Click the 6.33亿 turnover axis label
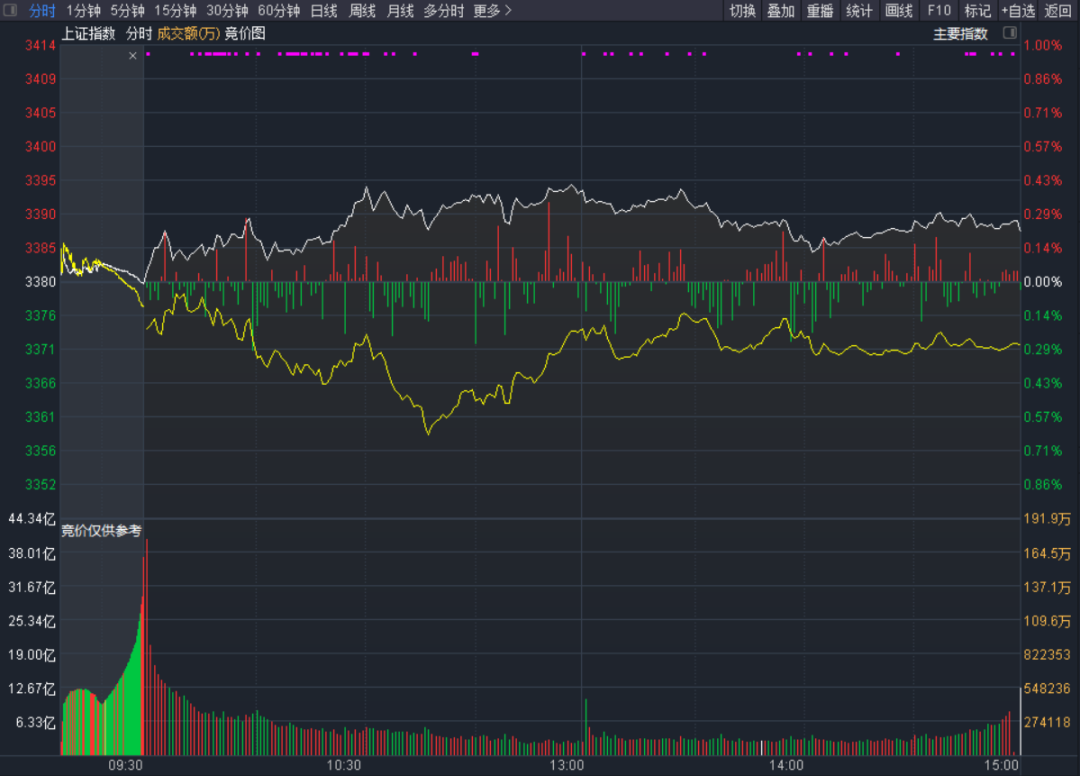 (x=35, y=722)
